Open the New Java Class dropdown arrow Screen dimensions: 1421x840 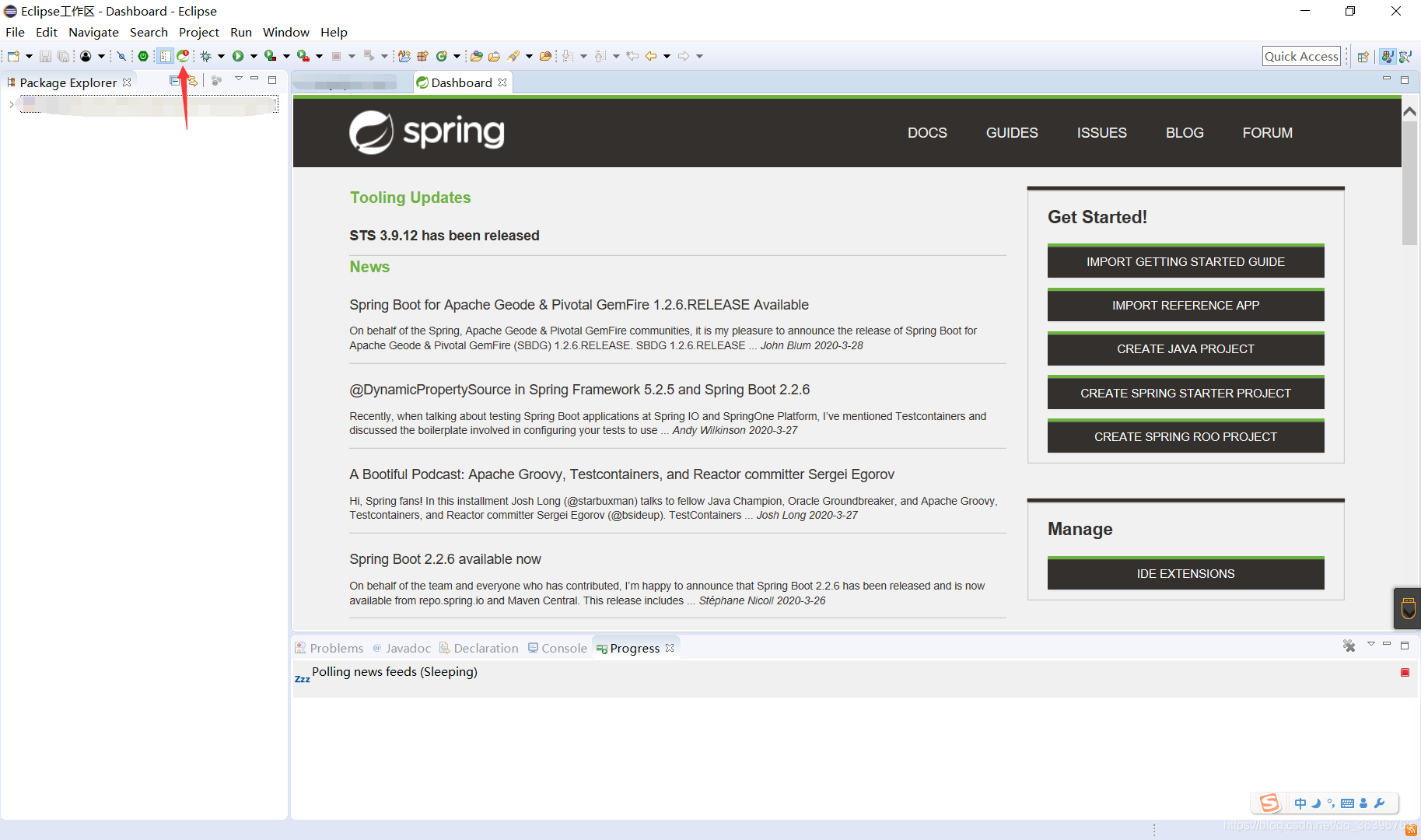[x=457, y=56]
